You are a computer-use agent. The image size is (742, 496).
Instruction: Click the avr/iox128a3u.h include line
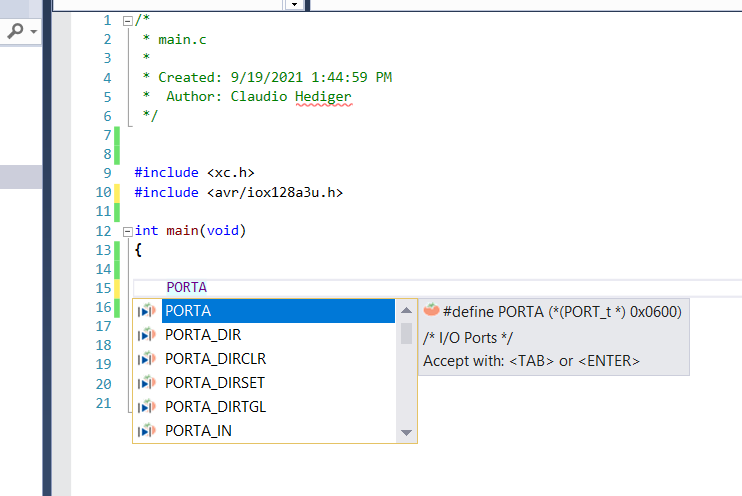(x=238, y=193)
